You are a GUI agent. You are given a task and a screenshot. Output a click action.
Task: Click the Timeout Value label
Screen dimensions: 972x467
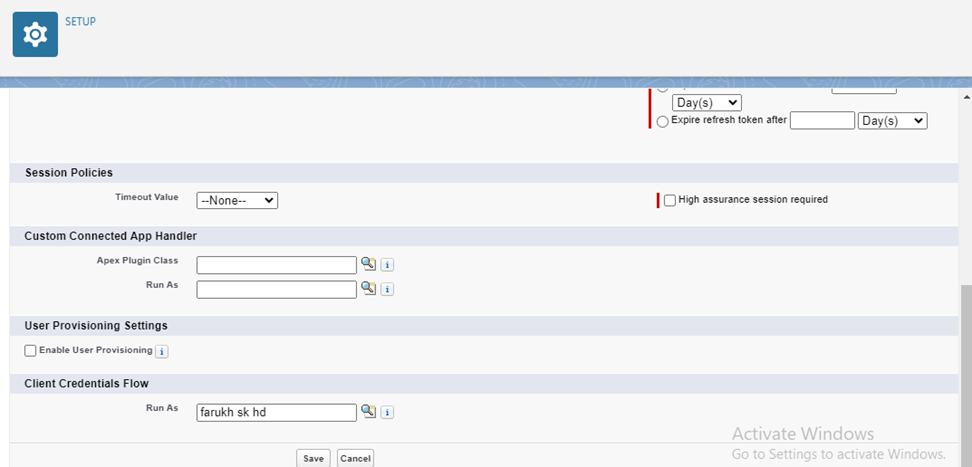pyautogui.click(x=147, y=197)
